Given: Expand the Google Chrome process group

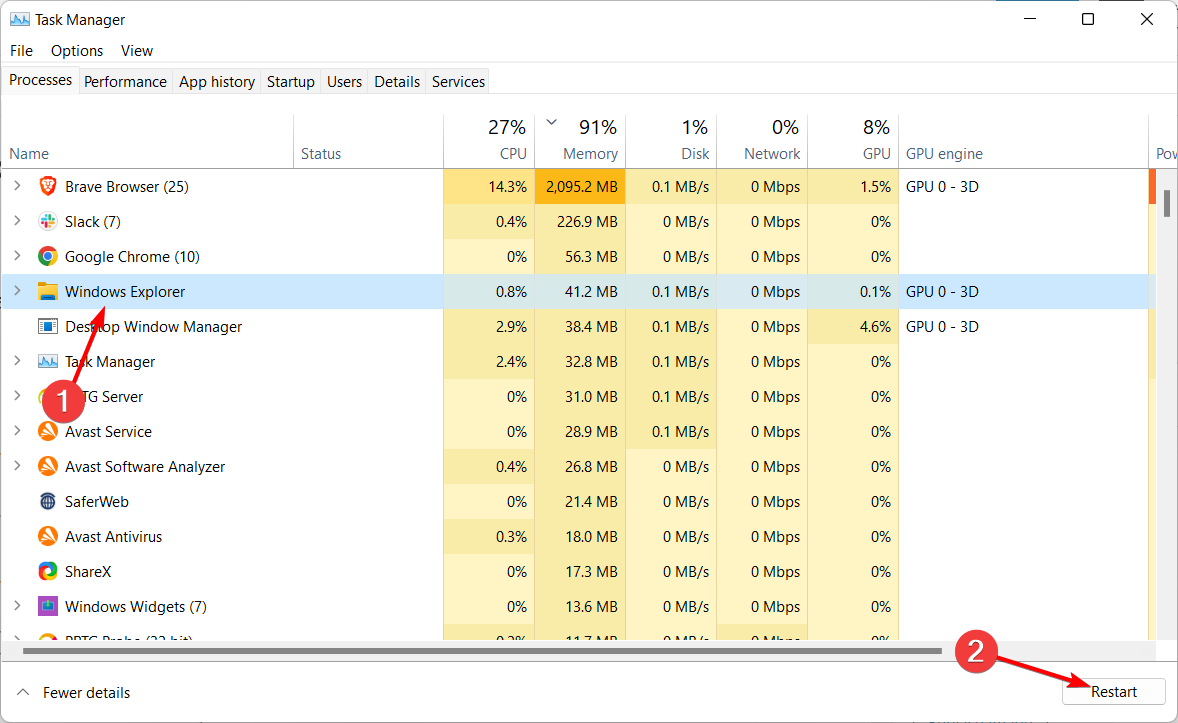Looking at the screenshot, I should click(x=17, y=256).
